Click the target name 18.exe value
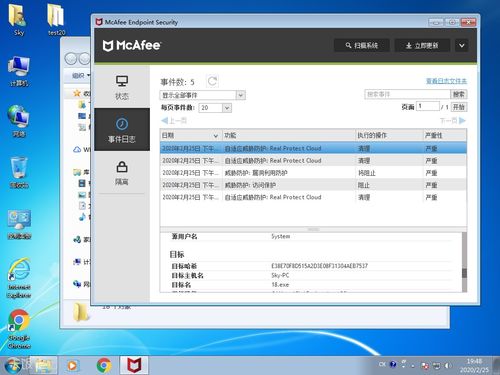Image resolution: width=500 pixels, height=375 pixels. 280,285
